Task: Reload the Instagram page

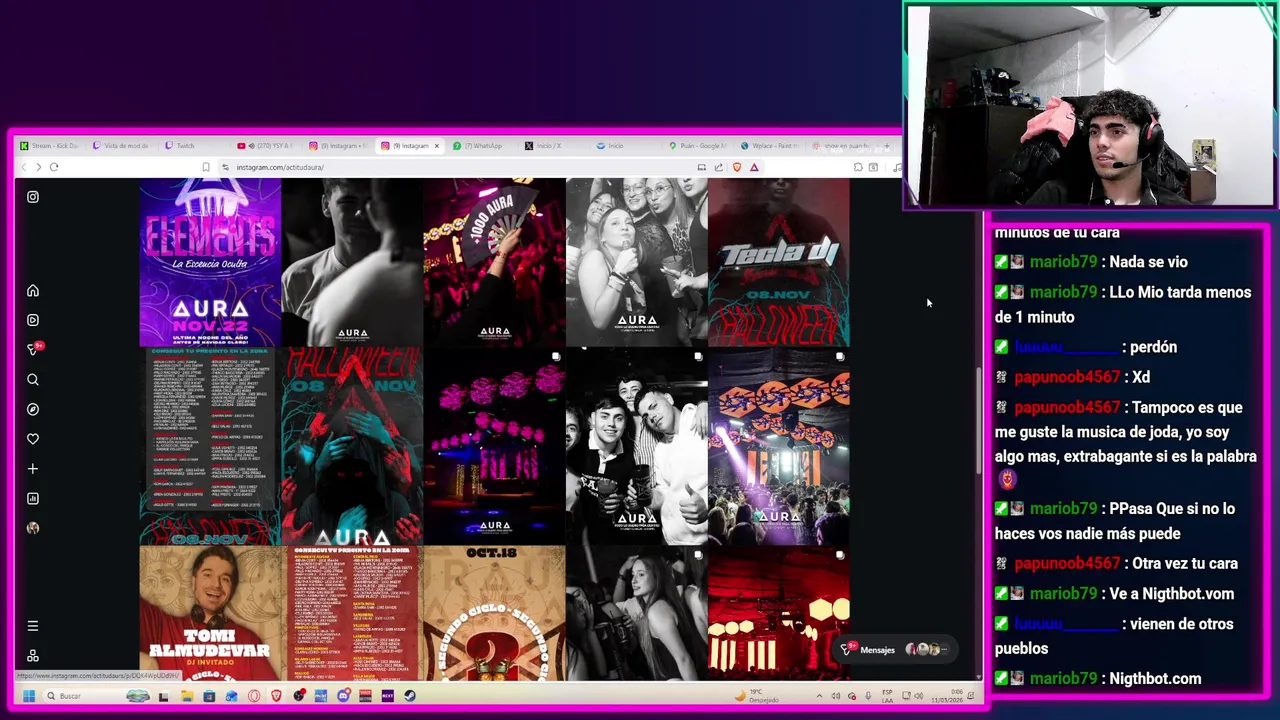Action: point(54,167)
